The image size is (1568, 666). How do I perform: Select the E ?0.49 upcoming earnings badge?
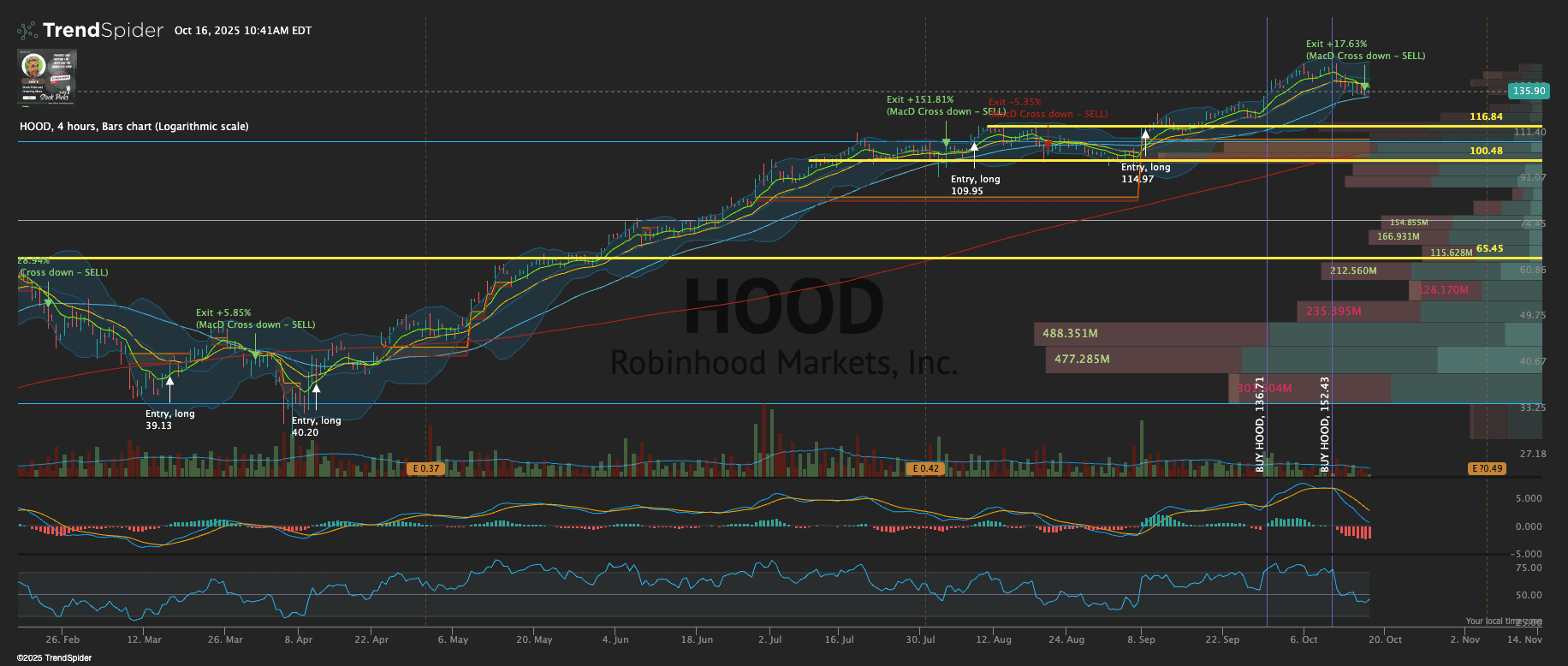coord(1487,468)
